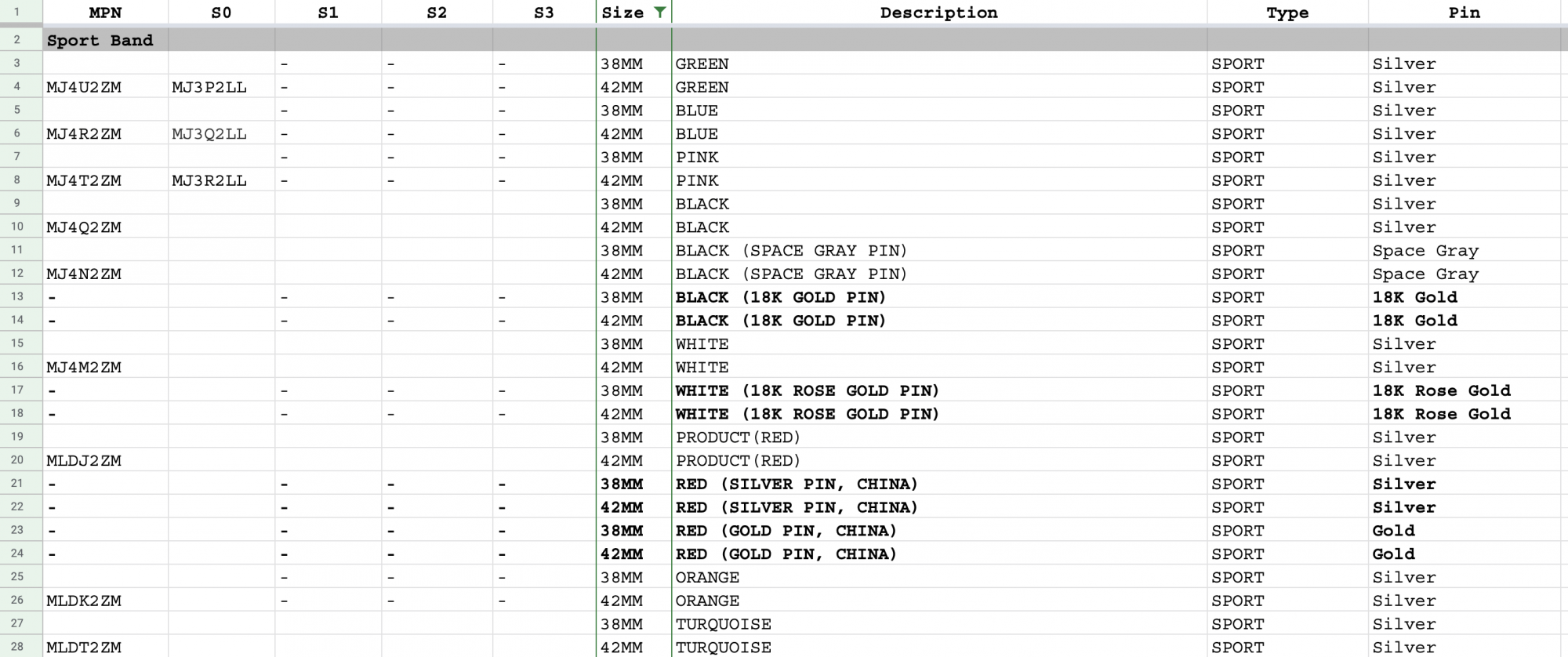The width and height of the screenshot is (1568, 657).
Task: Select cell MJ4N2ZM
Action: click(105, 274)
